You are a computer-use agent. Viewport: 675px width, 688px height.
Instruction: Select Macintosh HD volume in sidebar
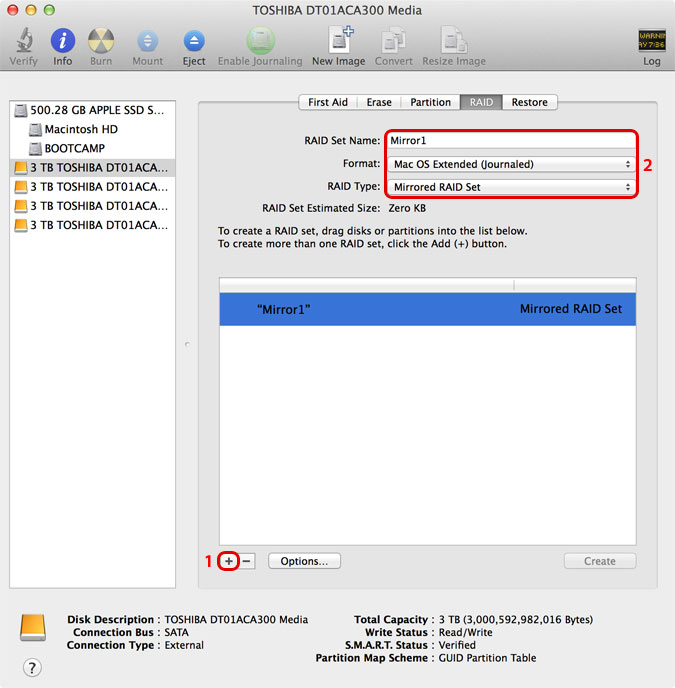(81, 129)
